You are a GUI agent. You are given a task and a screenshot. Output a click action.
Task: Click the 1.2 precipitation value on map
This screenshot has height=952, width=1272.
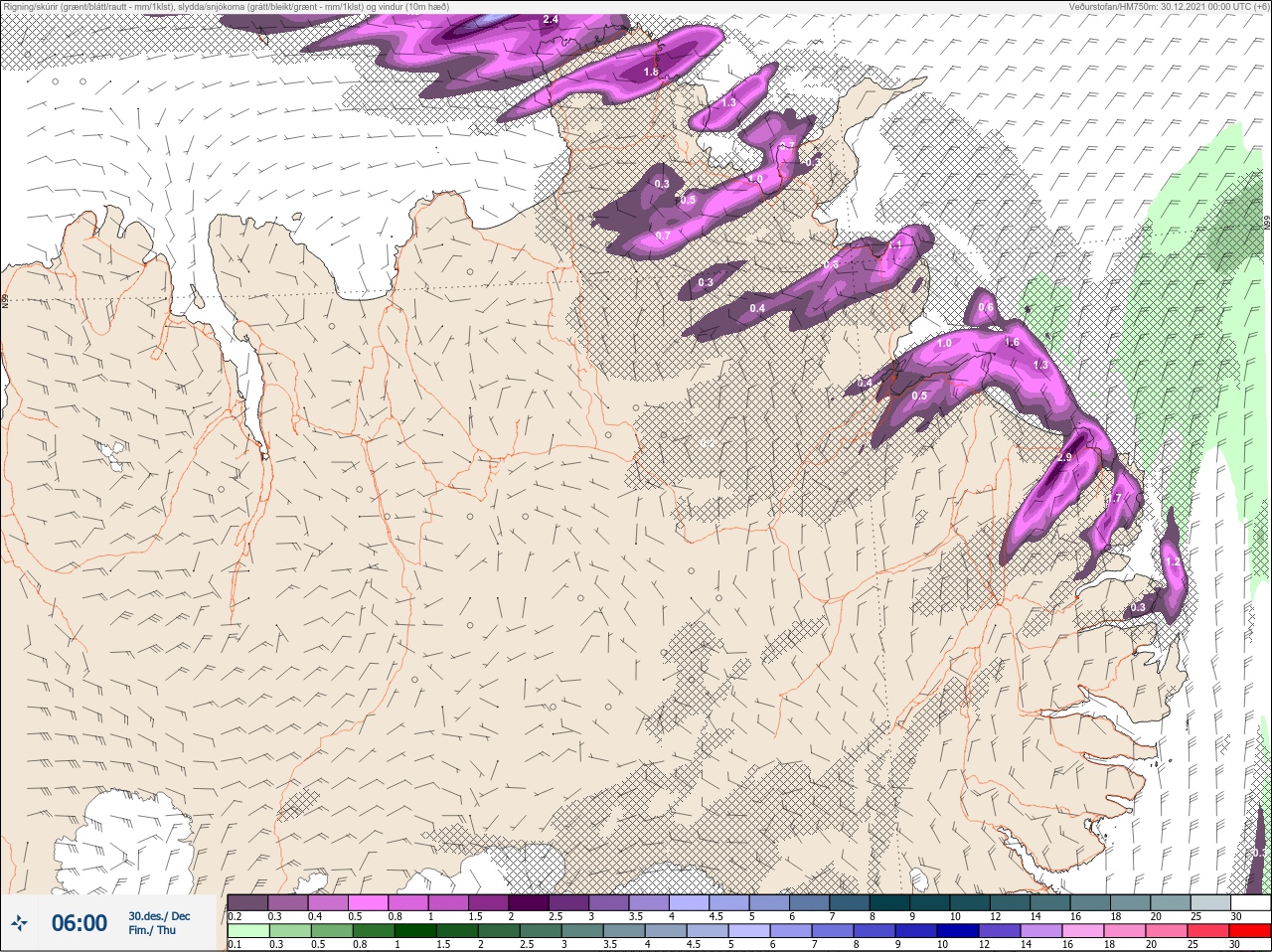(x=1173, y=562)
